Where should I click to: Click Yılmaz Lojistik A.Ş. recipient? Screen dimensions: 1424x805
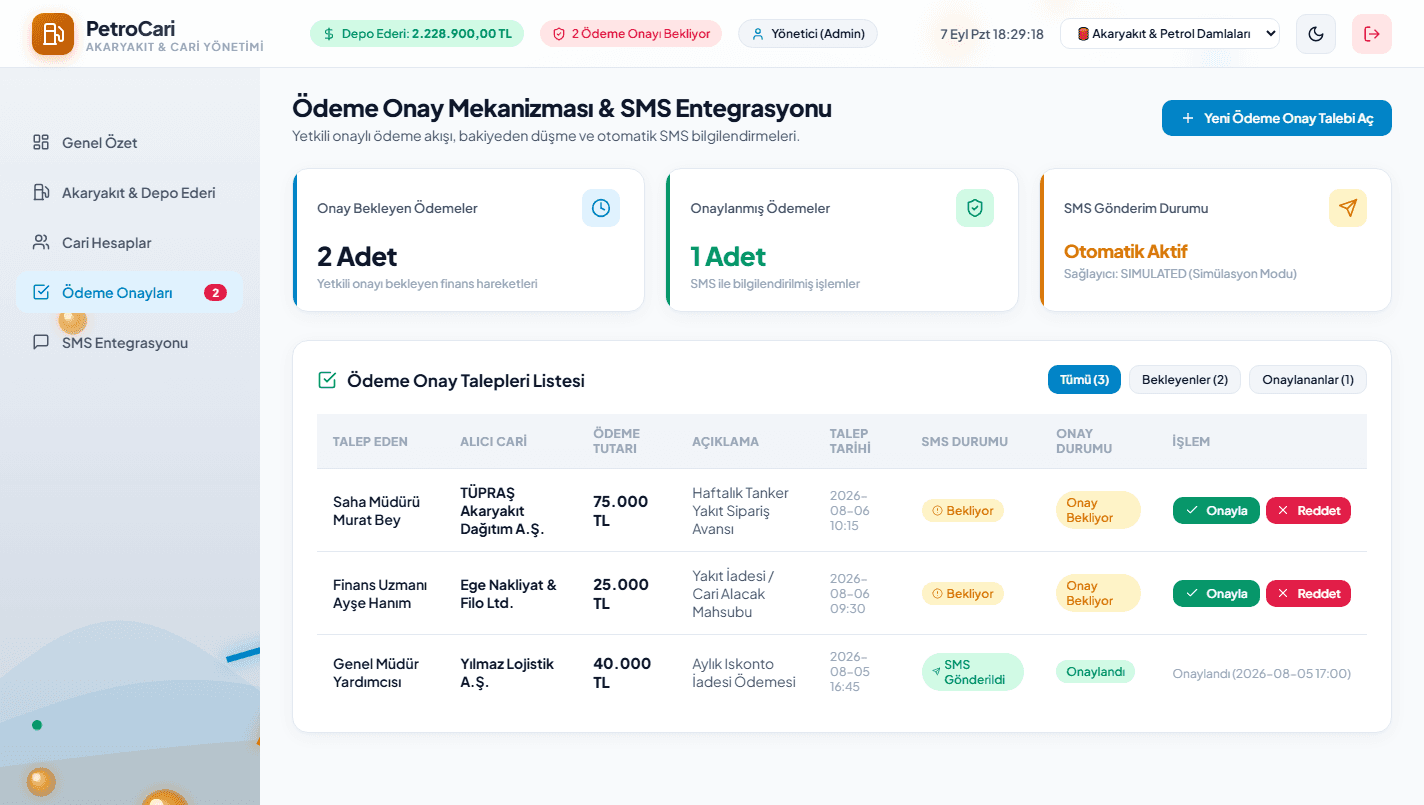coord(507,673)
